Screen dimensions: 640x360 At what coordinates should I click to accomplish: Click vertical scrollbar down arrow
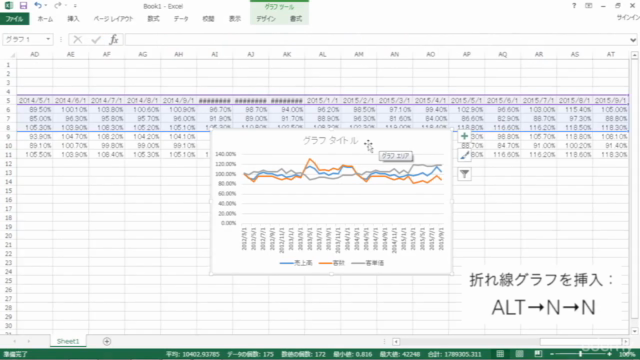[634, 331]
